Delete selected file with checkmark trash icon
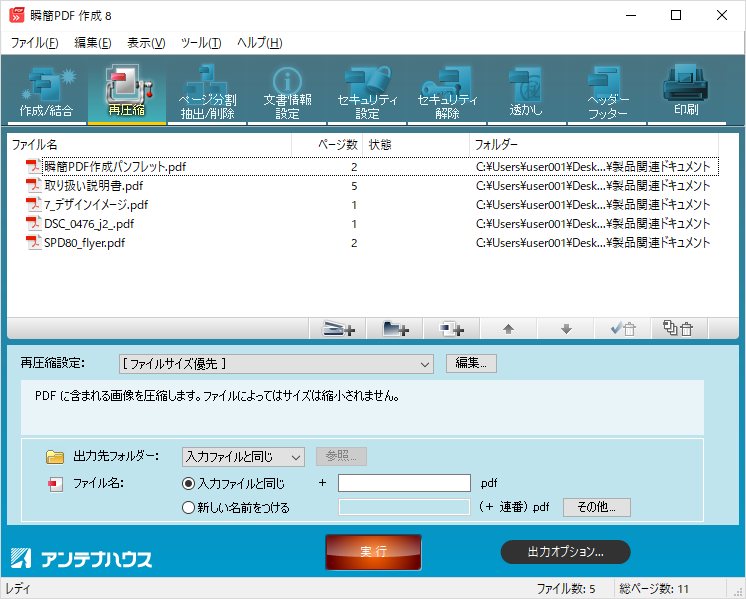 (623, 329)
